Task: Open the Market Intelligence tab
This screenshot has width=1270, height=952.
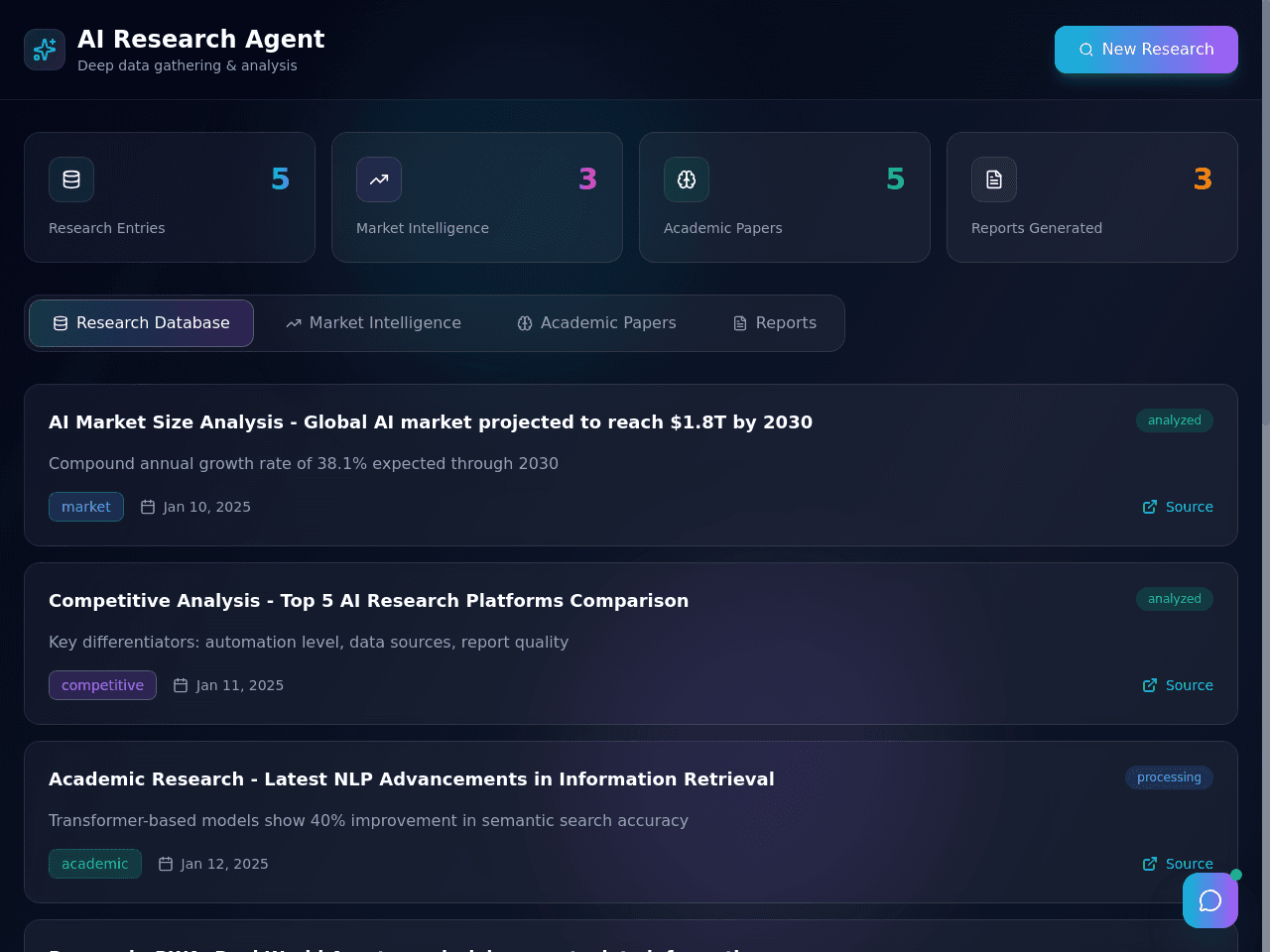Action: 373,323
